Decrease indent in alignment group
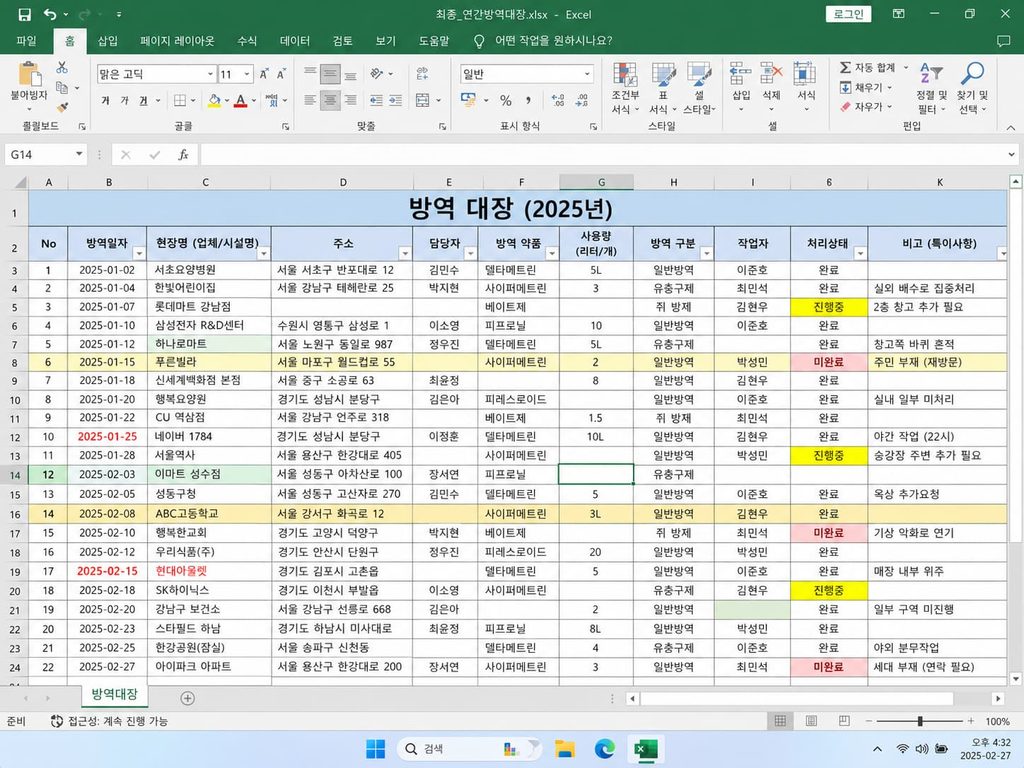1024x768 pixels. (x=376, y=101)
